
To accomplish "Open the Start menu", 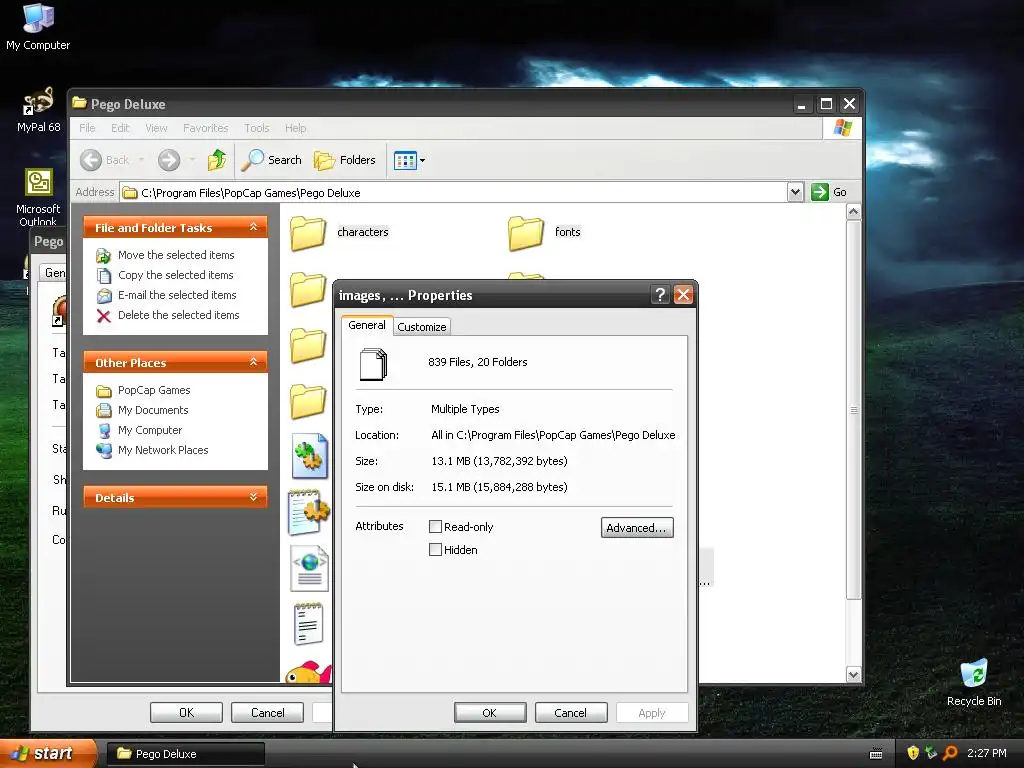I will [47, 754].
